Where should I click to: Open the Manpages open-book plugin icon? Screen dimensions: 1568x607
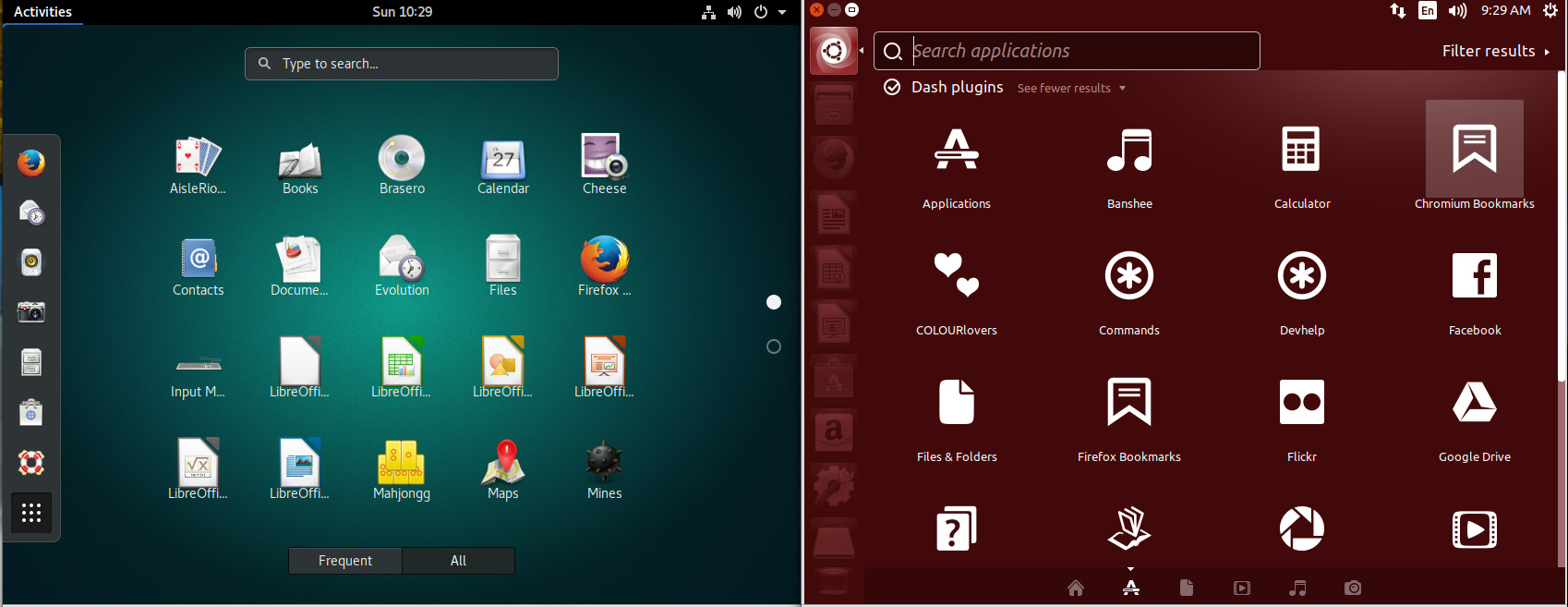click(x=1129, y=528)
